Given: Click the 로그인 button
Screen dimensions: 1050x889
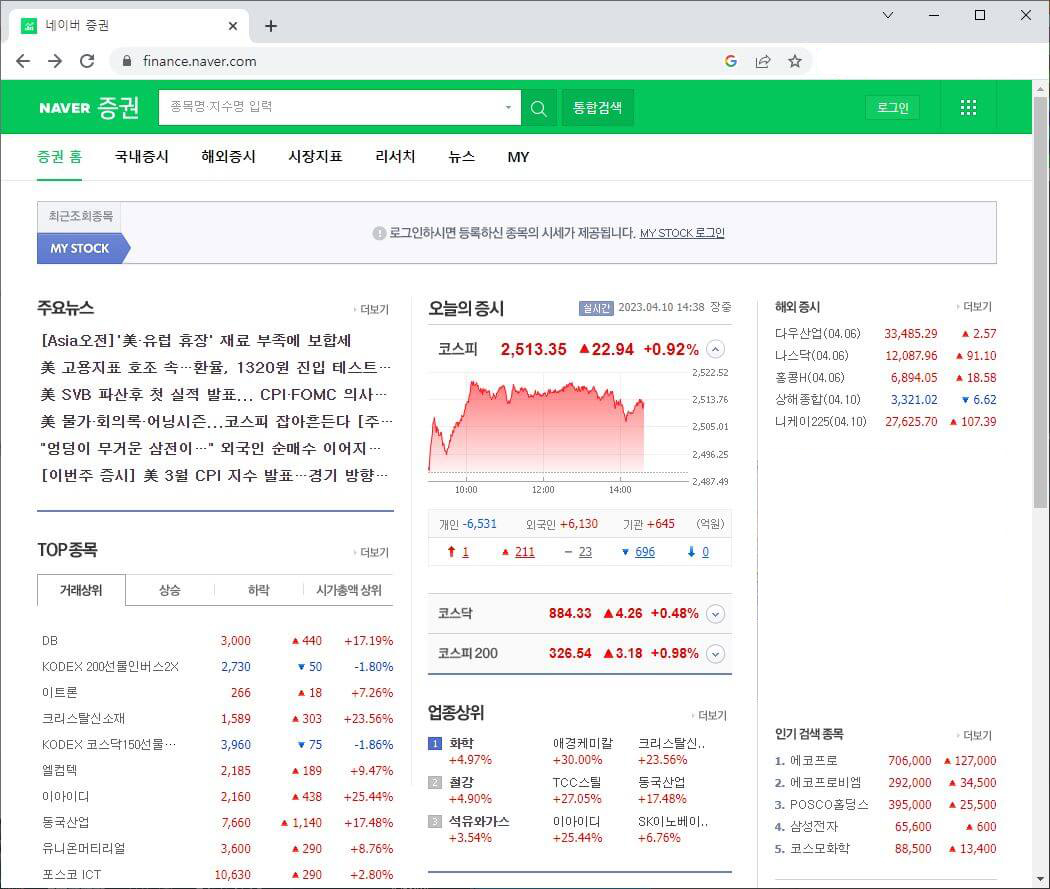Looking at the screenshot, I should [x=891, y=107].
